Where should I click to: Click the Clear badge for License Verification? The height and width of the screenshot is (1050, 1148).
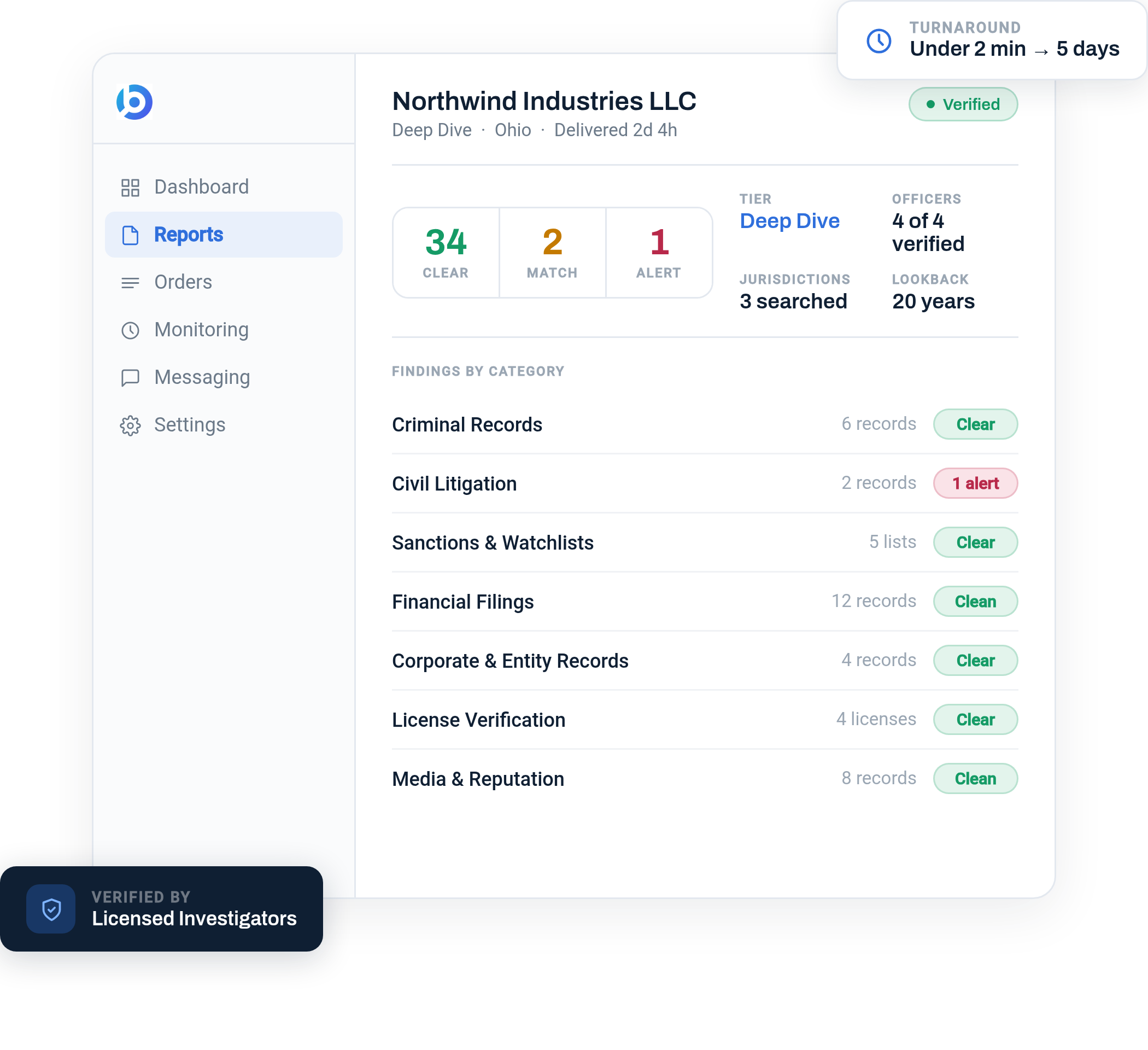(975, 720)
